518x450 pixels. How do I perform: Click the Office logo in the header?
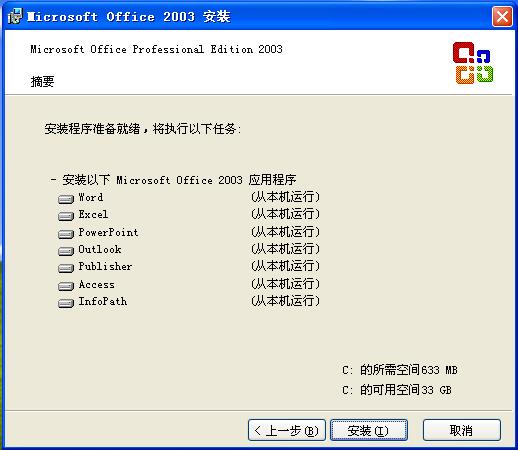click(x=473, y=63)
